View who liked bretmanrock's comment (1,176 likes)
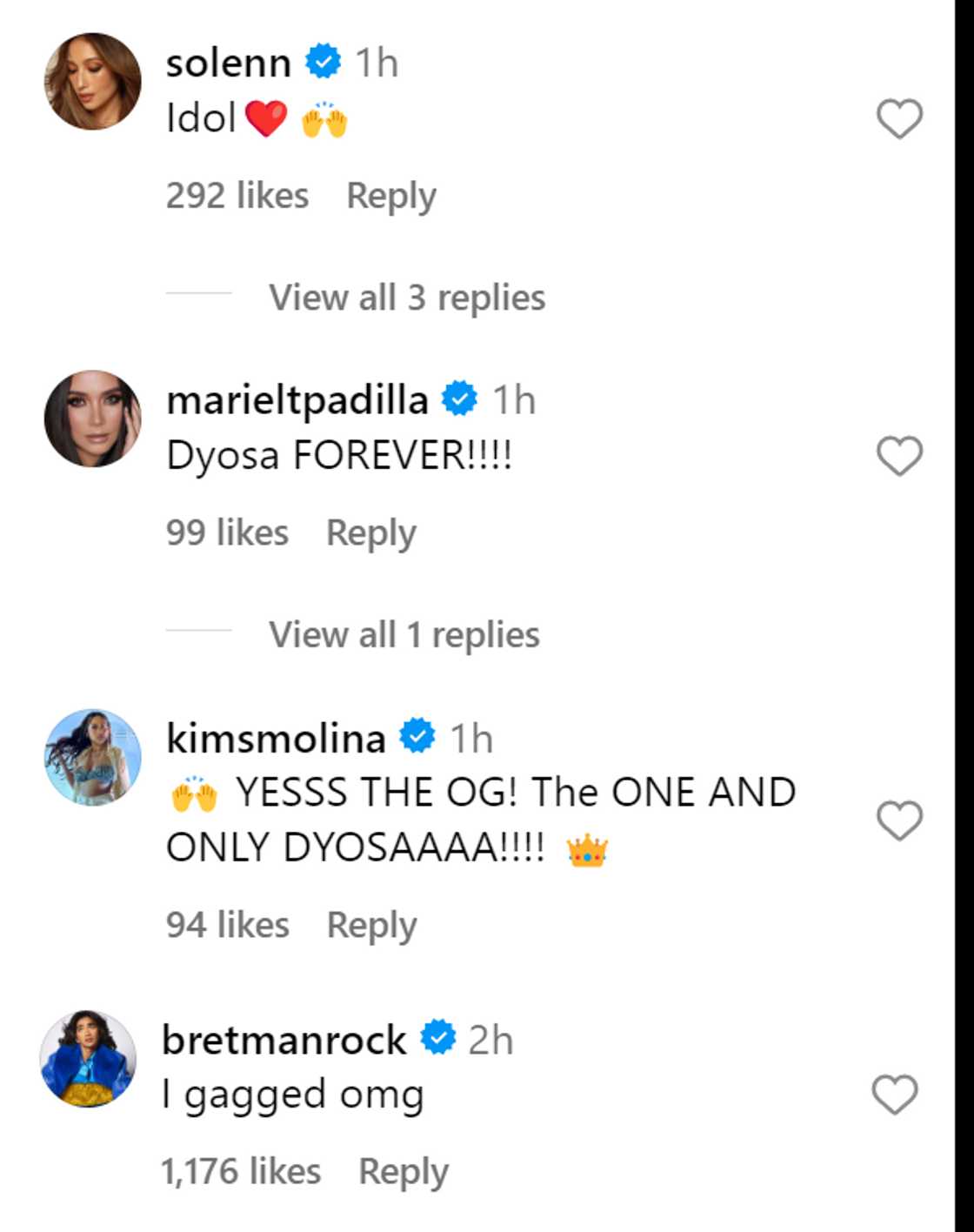The width and height of the screenshot is (974, 1232). tap(241, 1172)
